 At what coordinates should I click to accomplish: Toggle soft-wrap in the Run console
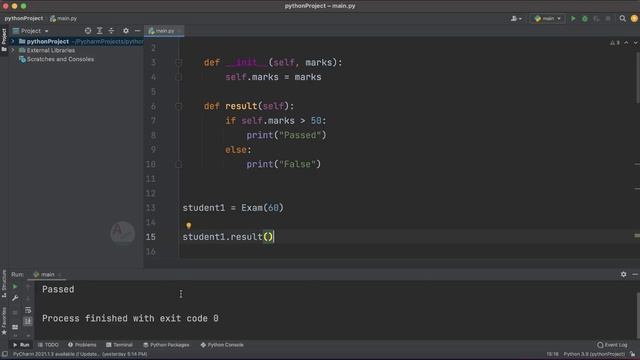pyautogui.click(x=28, y=310)
